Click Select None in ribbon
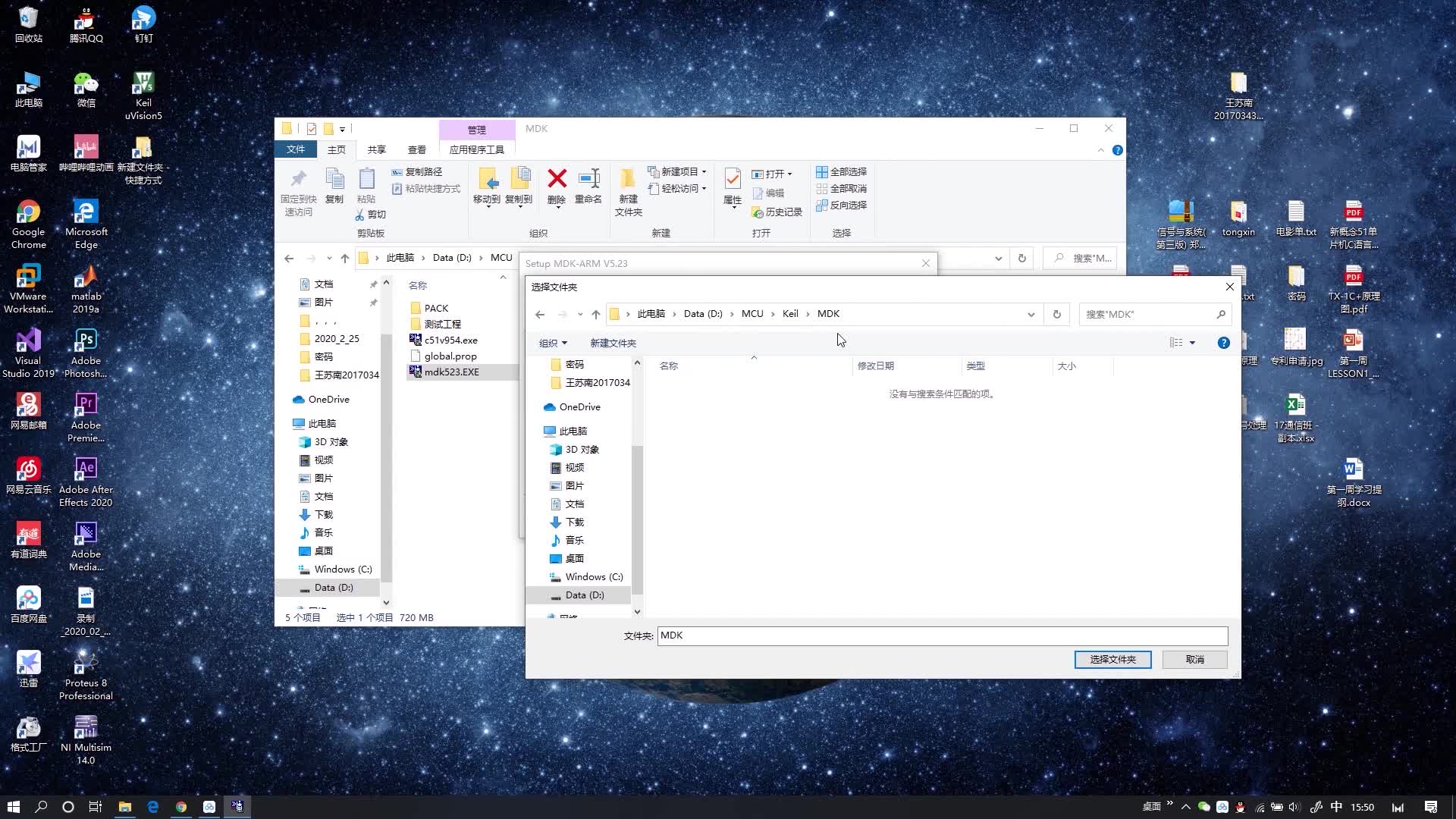 pos(842,189)
